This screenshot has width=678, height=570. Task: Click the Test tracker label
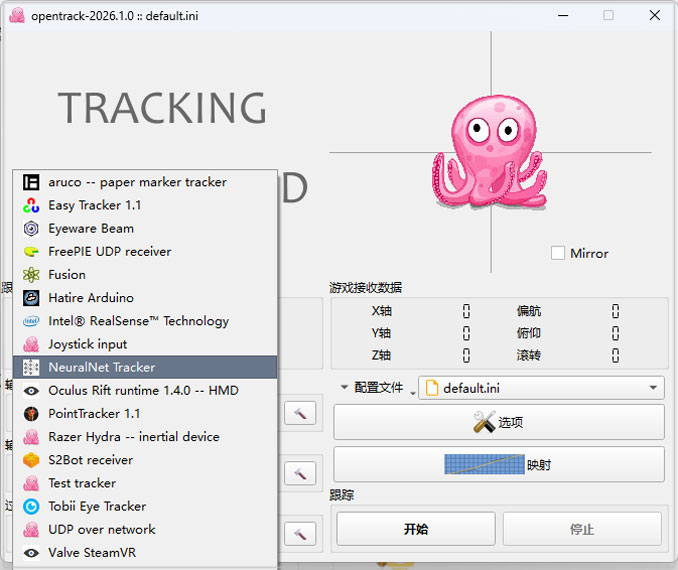point(82,483)
